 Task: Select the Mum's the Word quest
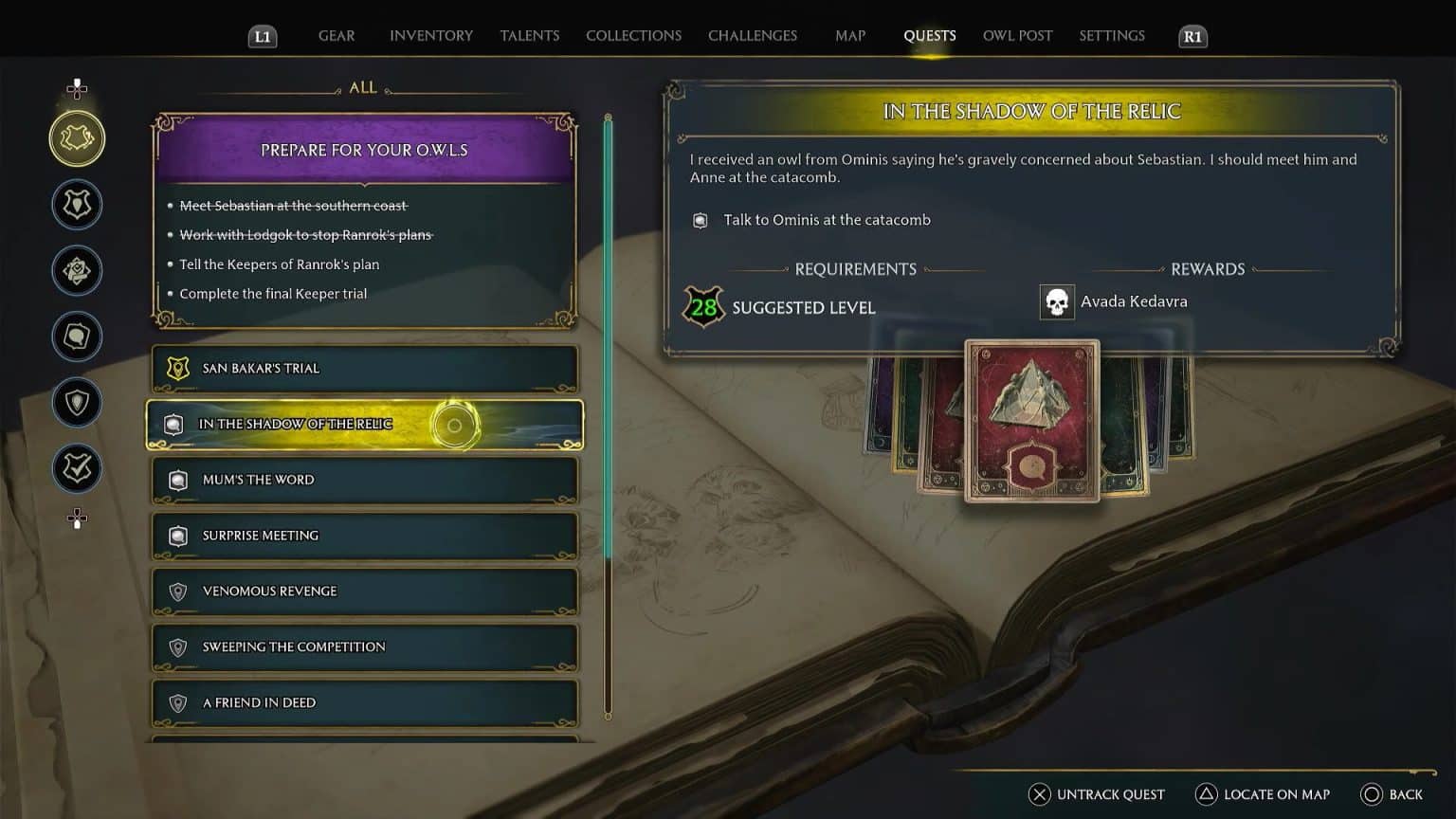click(365, 480)
